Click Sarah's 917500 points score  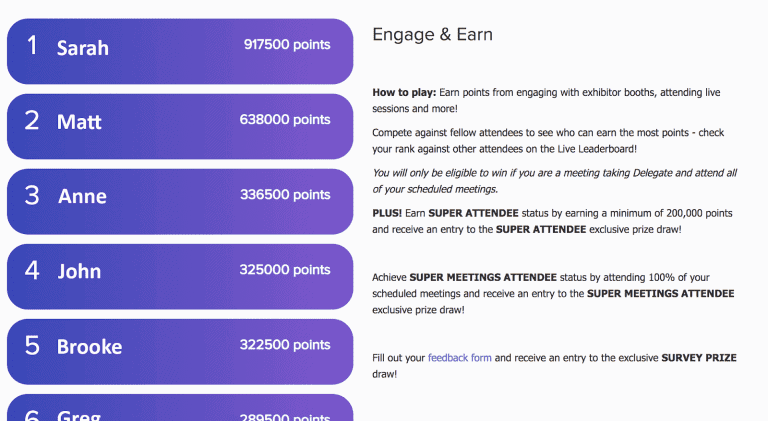(286, 45)
